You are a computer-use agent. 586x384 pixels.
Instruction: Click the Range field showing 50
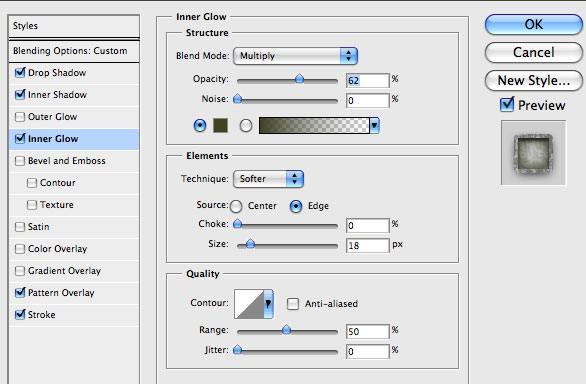pos(367,331)
